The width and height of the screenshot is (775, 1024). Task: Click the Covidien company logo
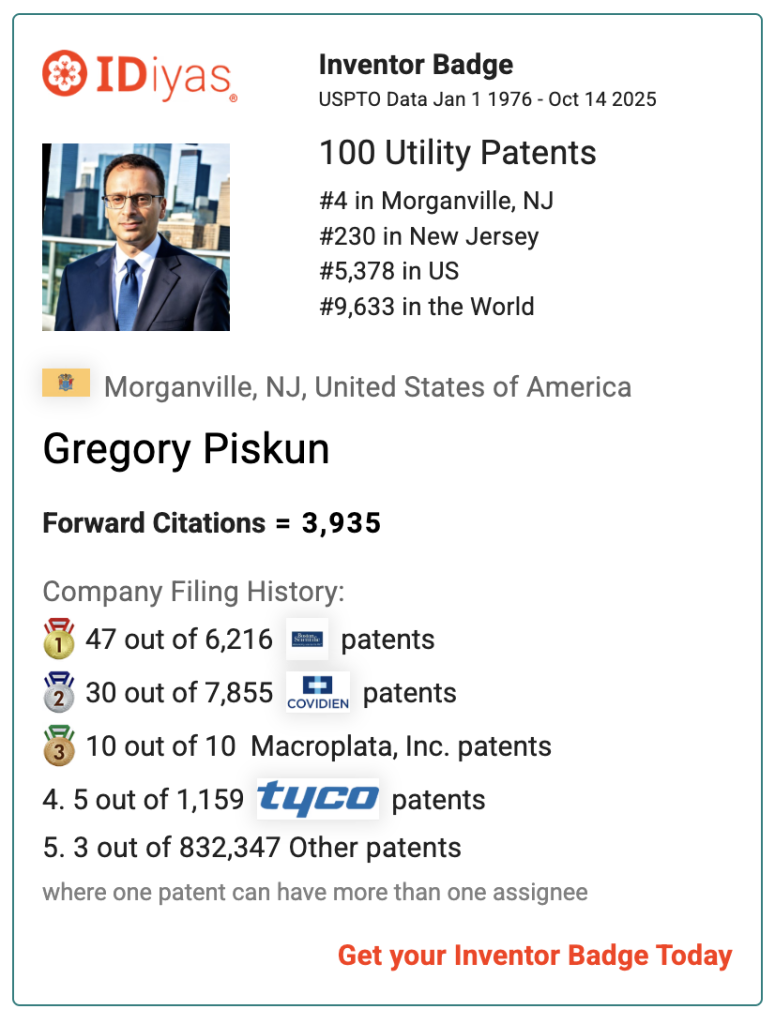pos(318,692)
